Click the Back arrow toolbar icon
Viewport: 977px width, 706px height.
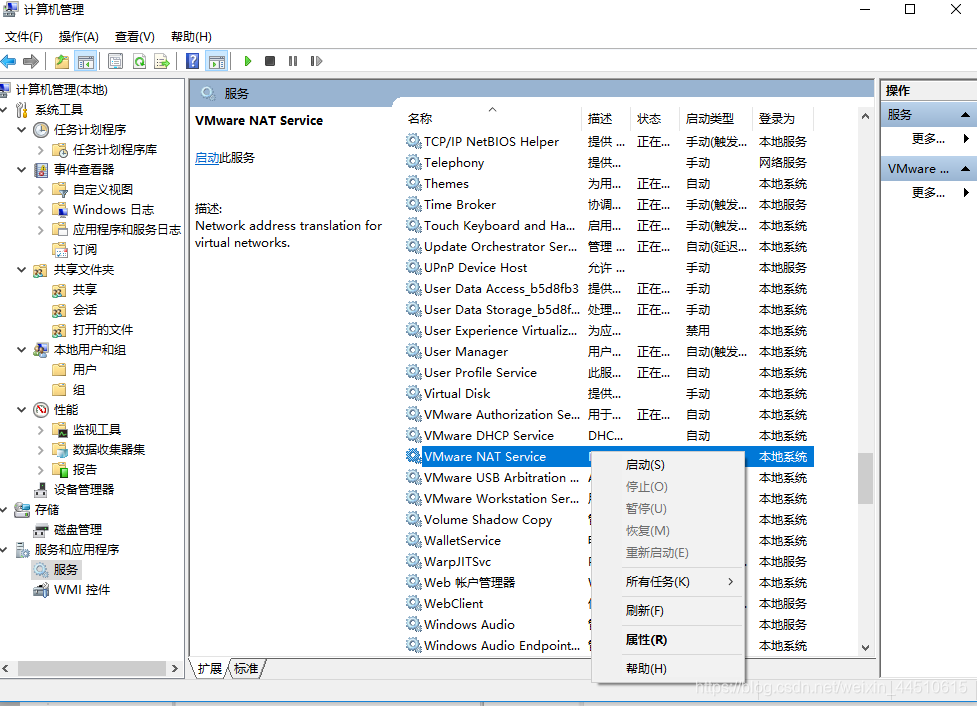[9, 61]
